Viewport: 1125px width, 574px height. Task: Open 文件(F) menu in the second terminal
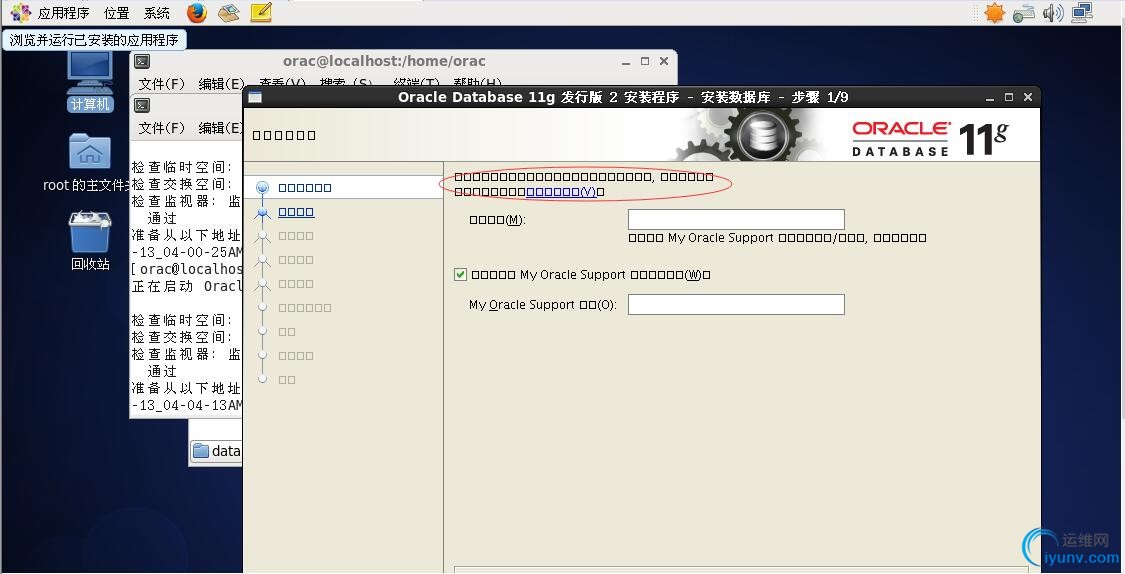click(161, 128)
